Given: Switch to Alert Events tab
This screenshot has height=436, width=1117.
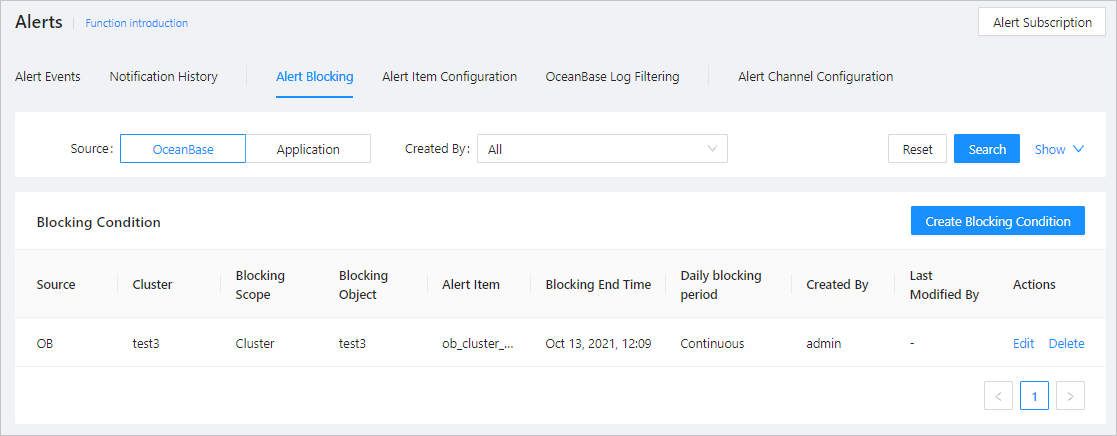Looking at the screenshot, I should click(x=48, y=77).
